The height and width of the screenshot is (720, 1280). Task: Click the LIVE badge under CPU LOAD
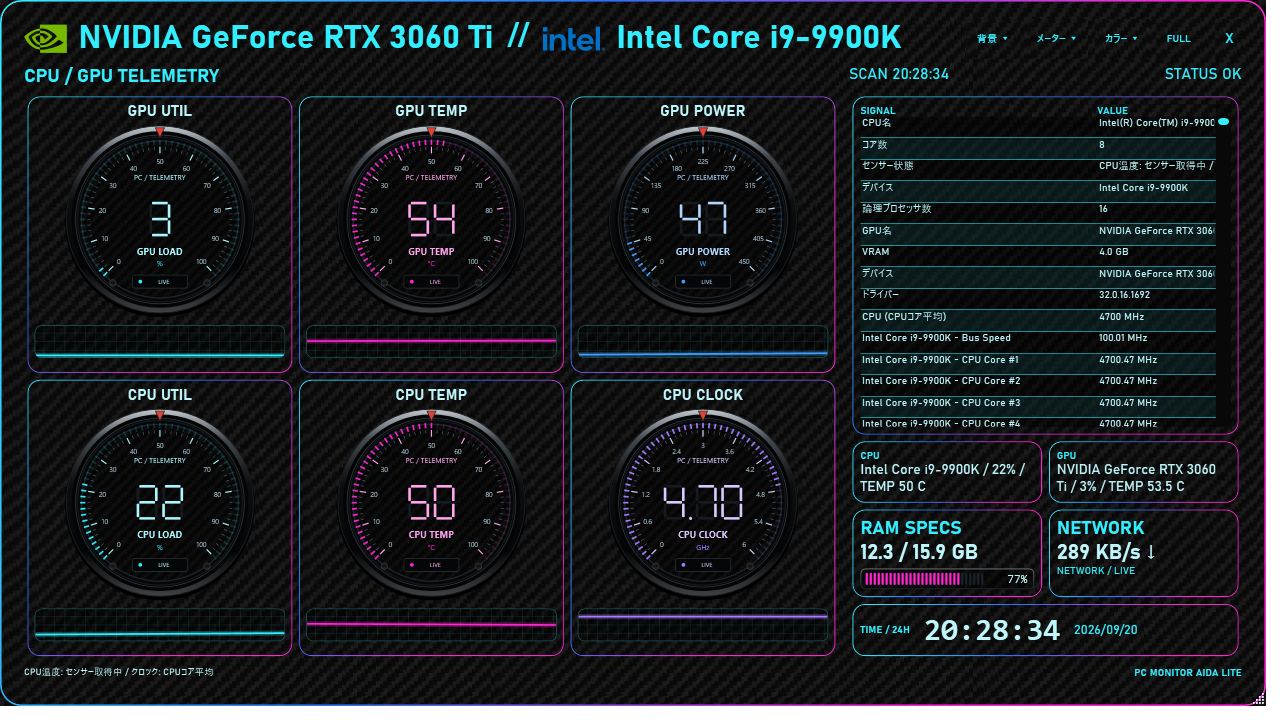[160, 565]
